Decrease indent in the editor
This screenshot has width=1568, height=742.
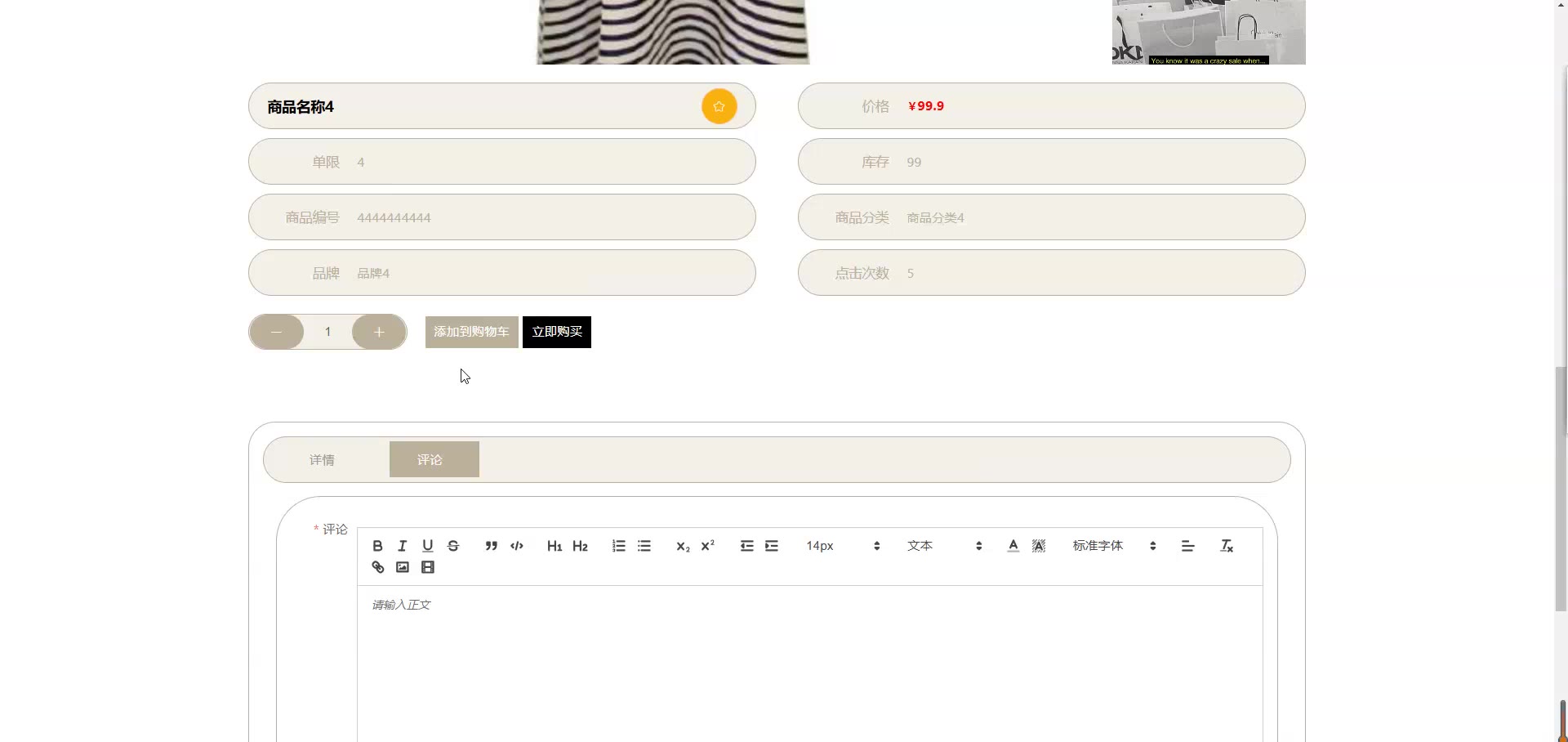[746, 546]
